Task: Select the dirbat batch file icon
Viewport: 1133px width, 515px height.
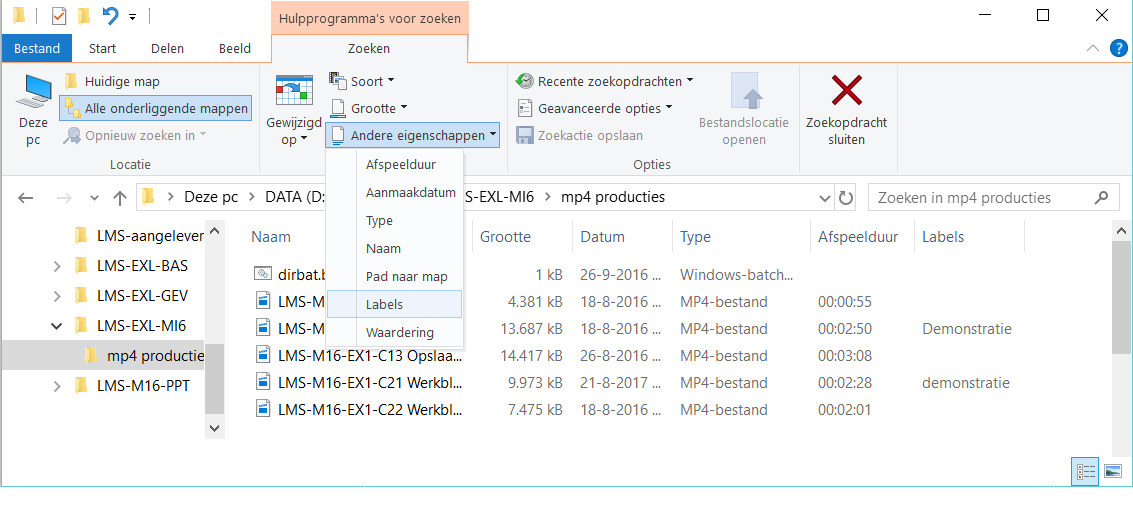Action: [262, 274]
